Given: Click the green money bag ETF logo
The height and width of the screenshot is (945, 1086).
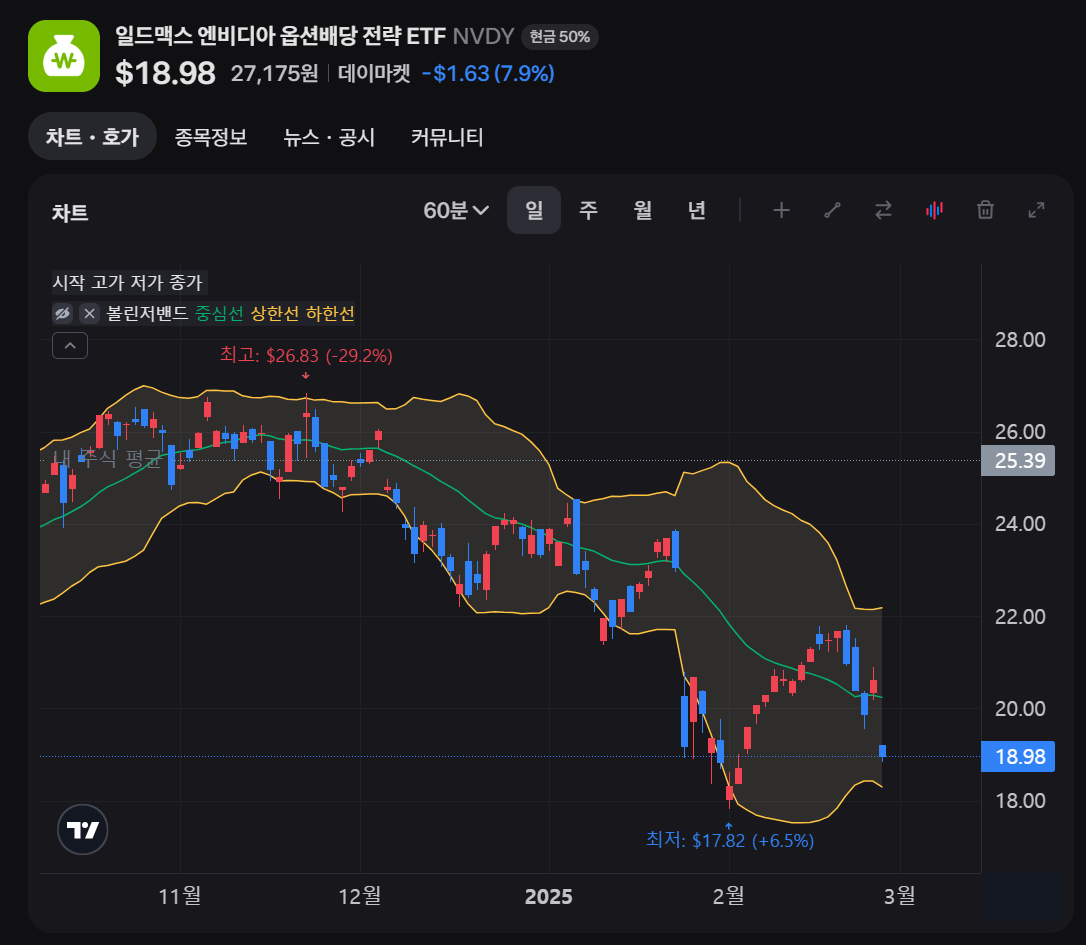Looking at the screenshot, I should (64, 56).
